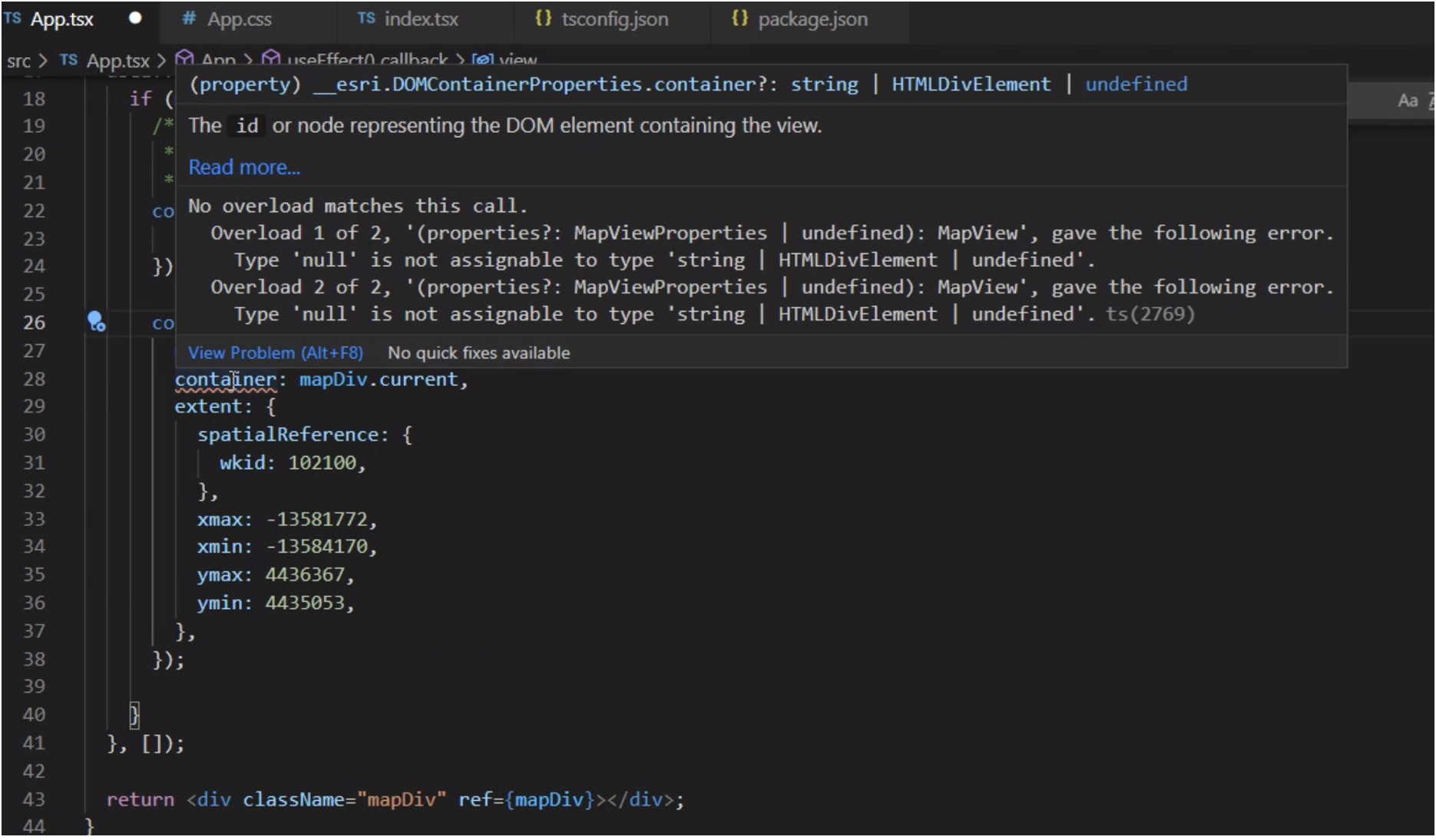Viewport: 1436px width, 840px height.
Task: Click the src breadcrumb segment
Action: [x=18, y=61]
